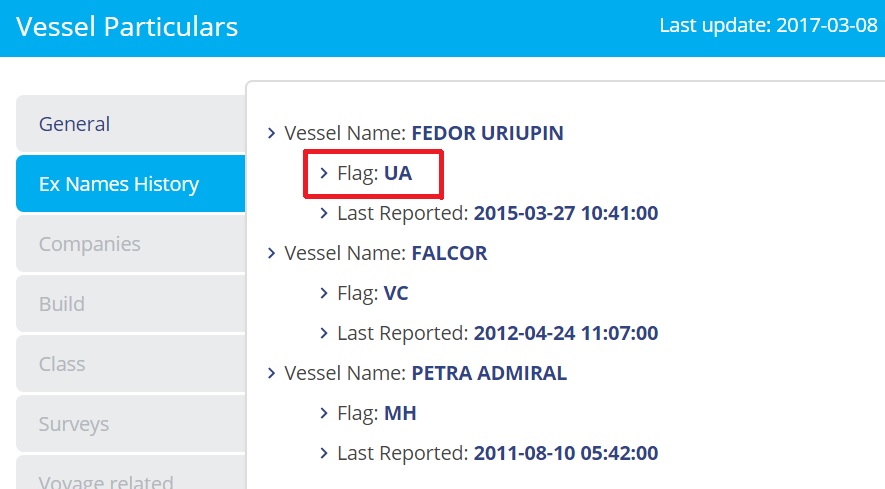Collapse the PETRA ADMIRAL vessel chevron

[x=271, y=373]
